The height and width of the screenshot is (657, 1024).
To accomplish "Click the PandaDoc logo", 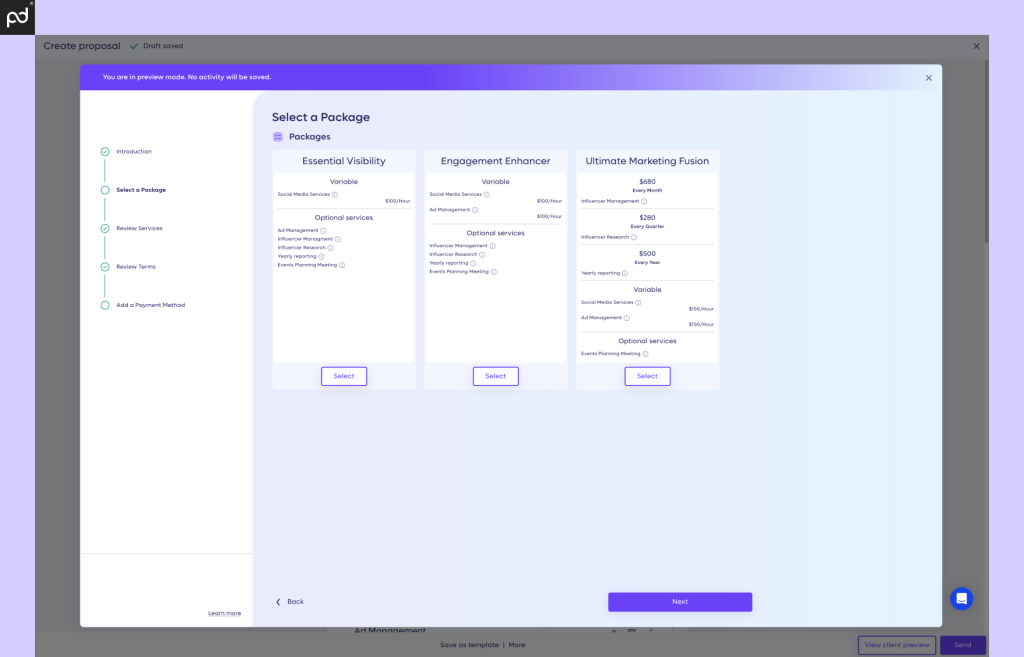I will 17,17.
